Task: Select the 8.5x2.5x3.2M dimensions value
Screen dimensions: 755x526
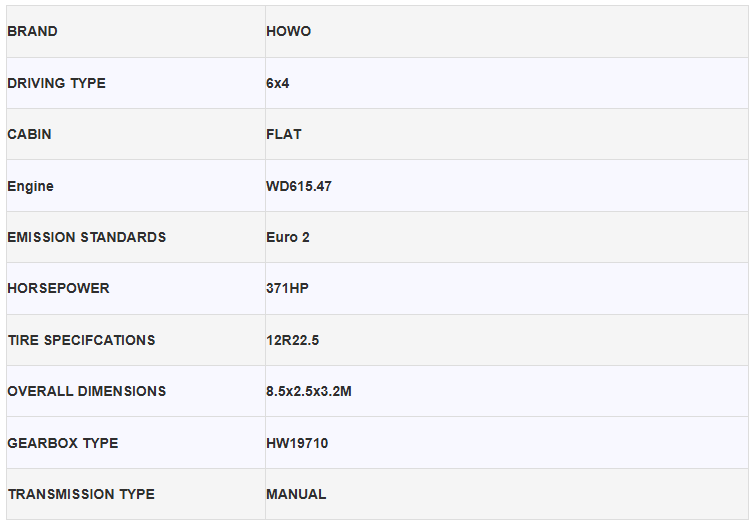Action: click(x=309, y=391)
